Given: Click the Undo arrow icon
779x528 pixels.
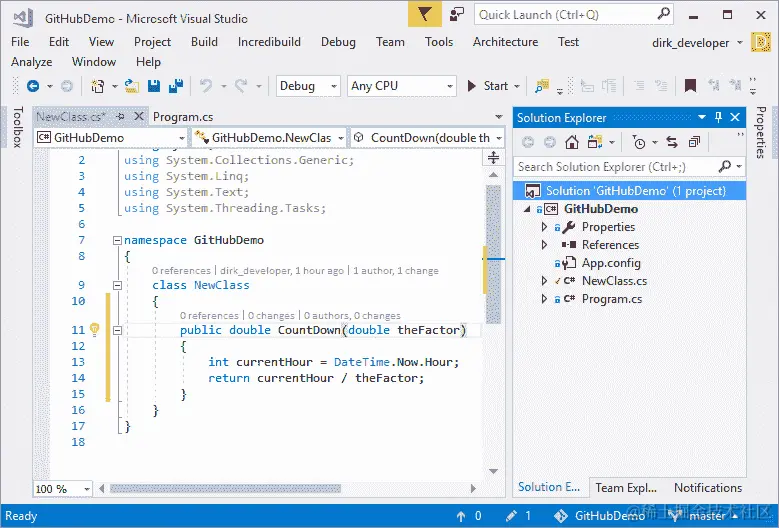Looking at the screenshot, I should pos(206,86).
